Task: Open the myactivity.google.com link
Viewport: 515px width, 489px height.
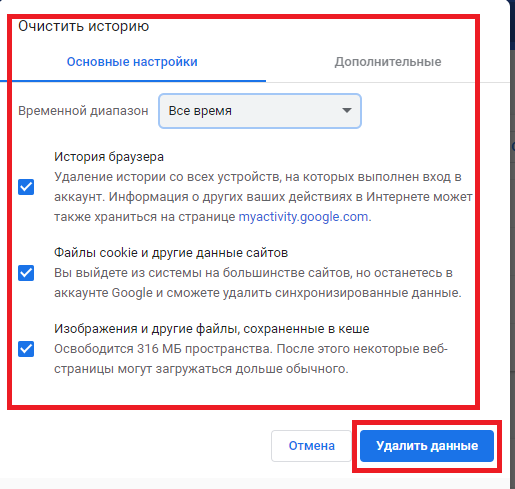Action: tap(303, 217)
